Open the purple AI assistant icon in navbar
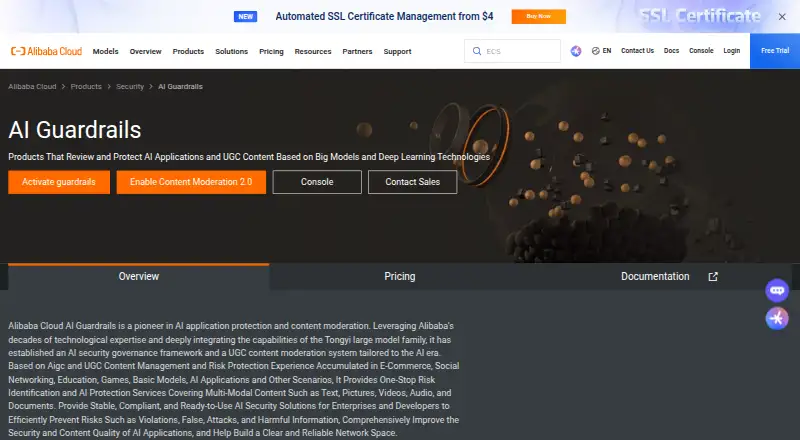 point(576,51)
